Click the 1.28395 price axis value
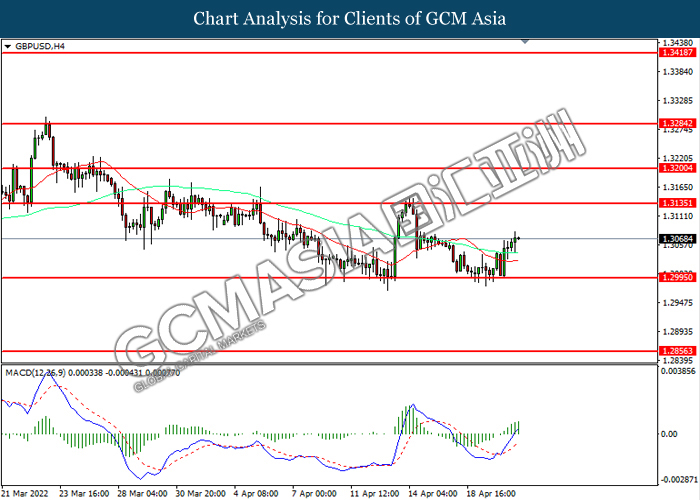The width and height of the screenshot is (700, 500). pyautogui.click(x=678, y=360)
